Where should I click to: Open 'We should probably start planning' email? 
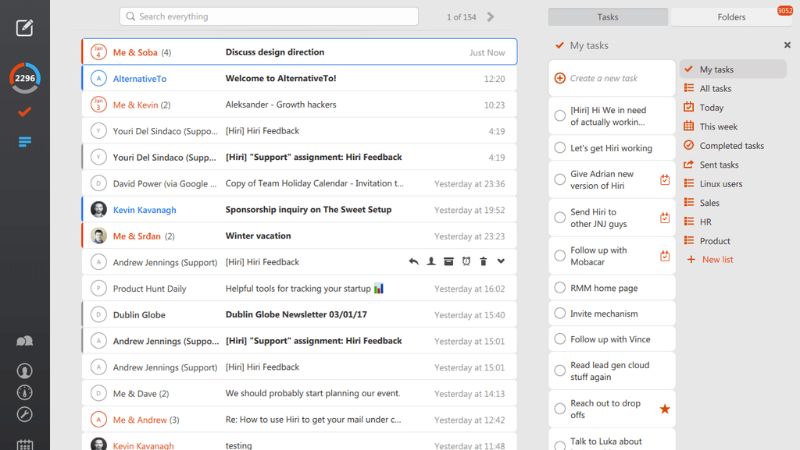click(x=299, y=393)
